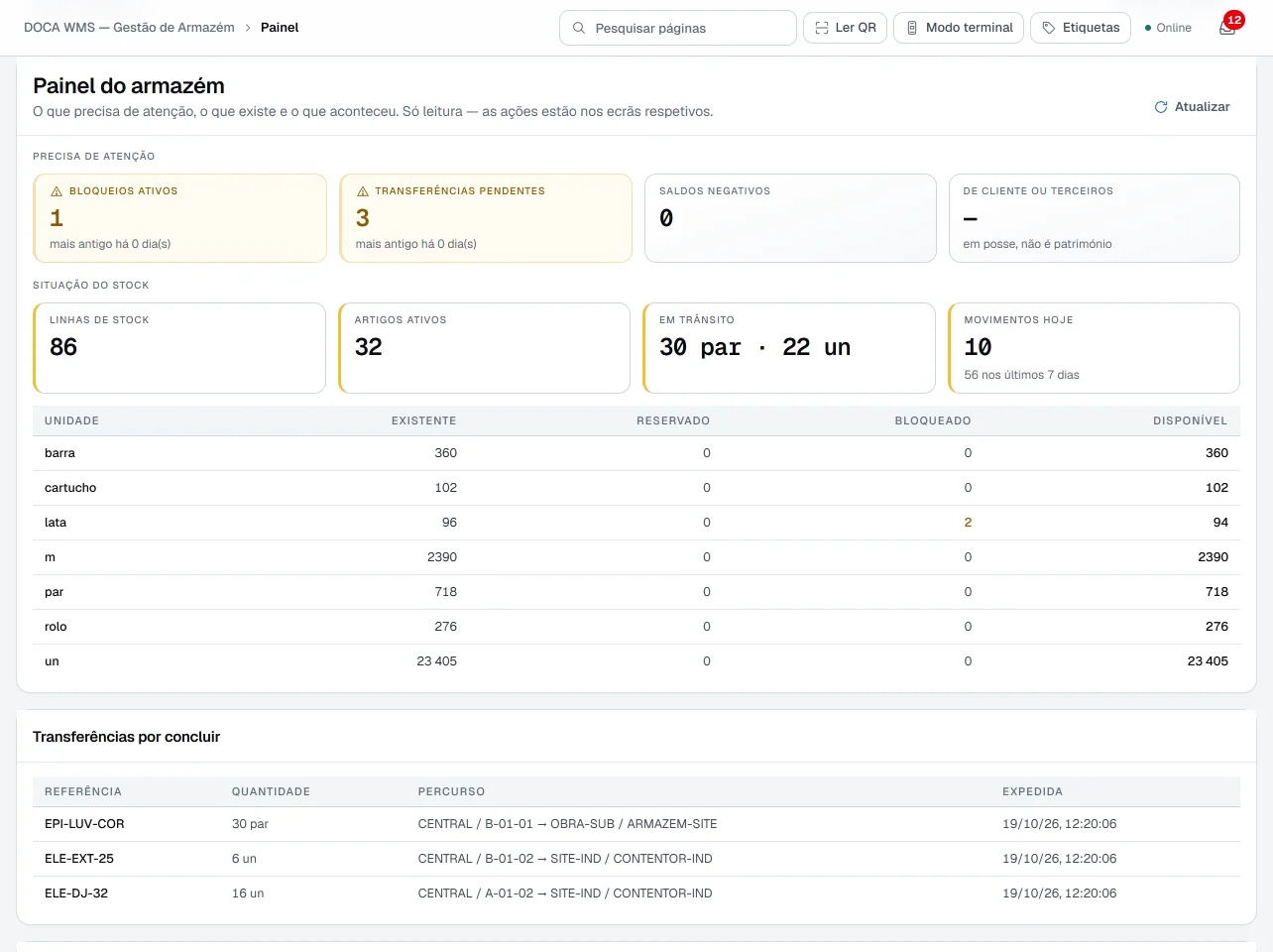
Task: Click the Bloqueado column header
Action: click(933, 420)
